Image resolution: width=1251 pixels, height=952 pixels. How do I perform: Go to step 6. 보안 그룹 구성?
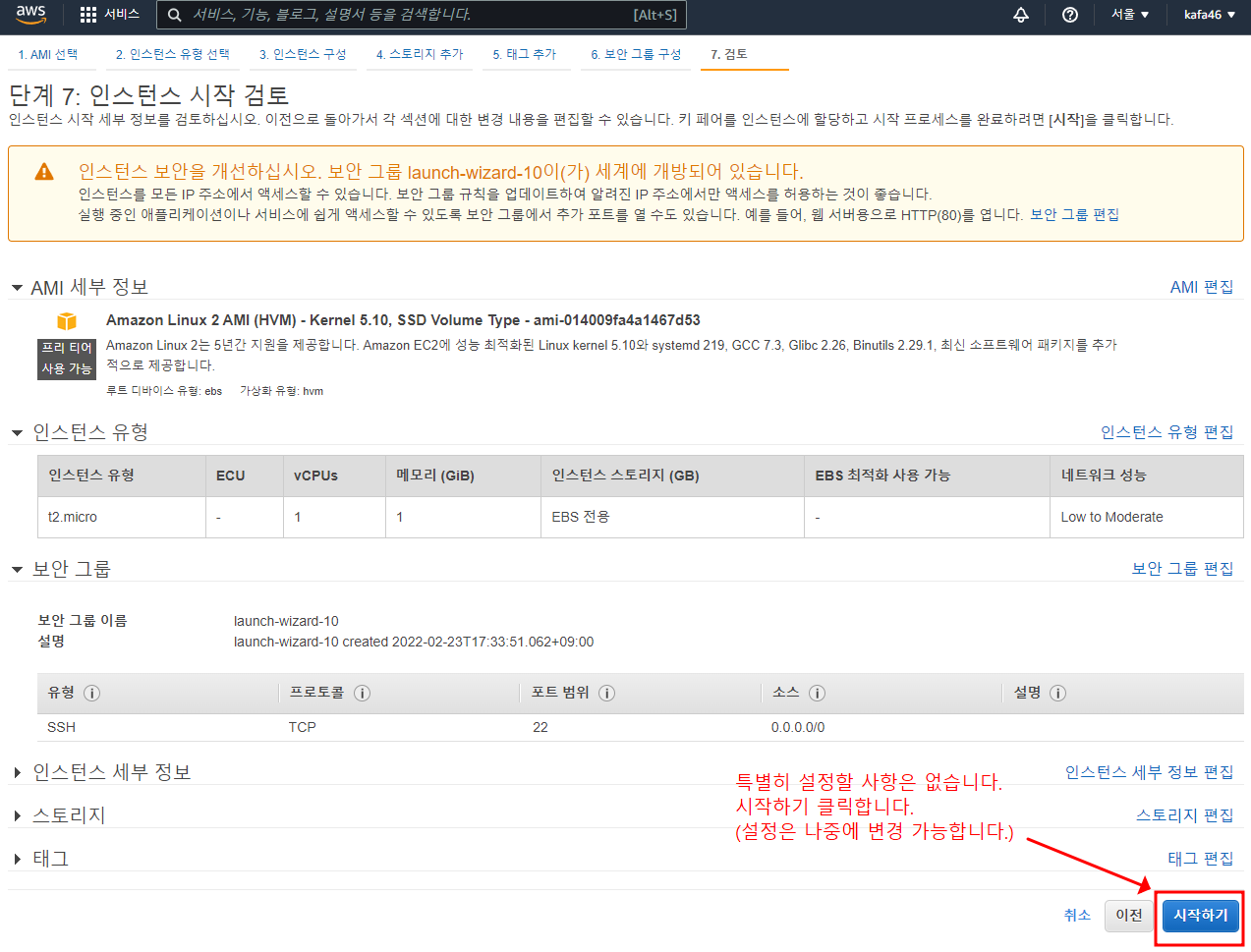pos(636,54)
